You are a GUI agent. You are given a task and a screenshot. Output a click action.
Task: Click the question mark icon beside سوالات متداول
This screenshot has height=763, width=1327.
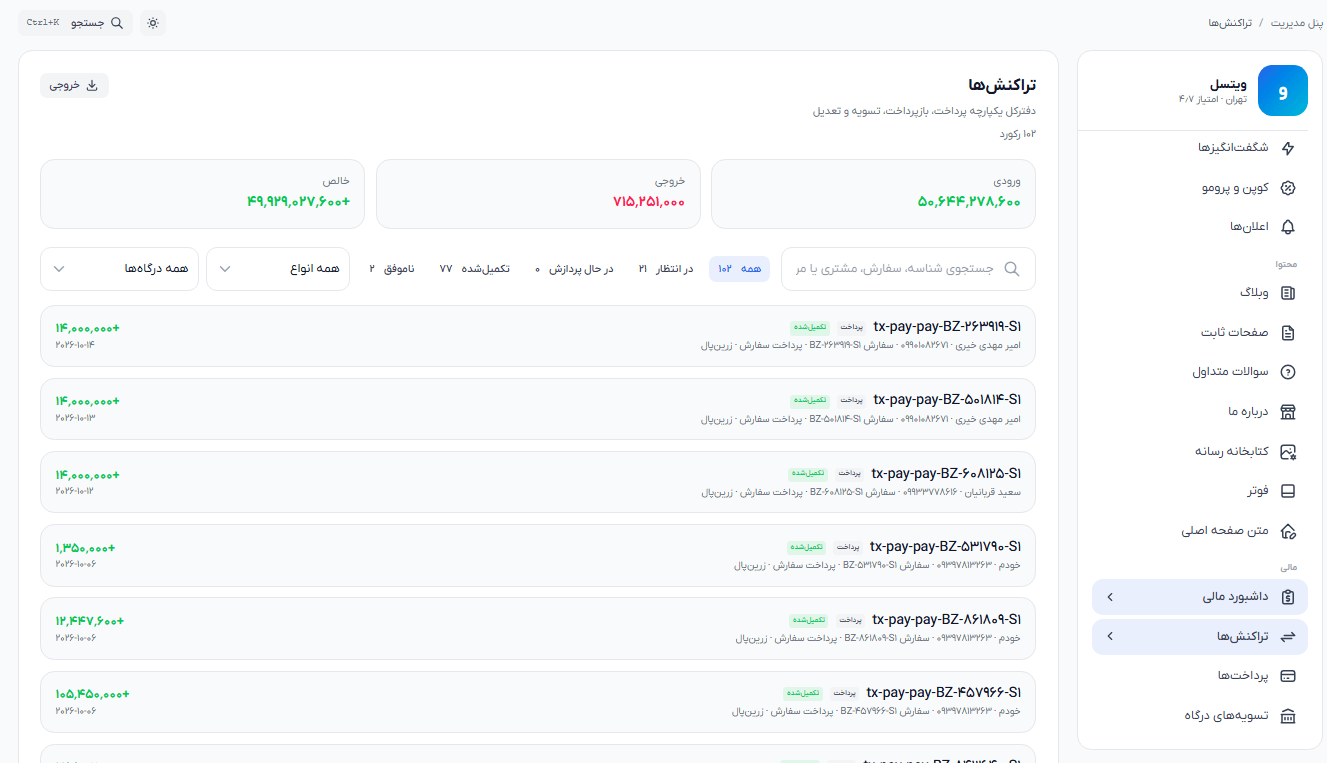[1288, 372]
